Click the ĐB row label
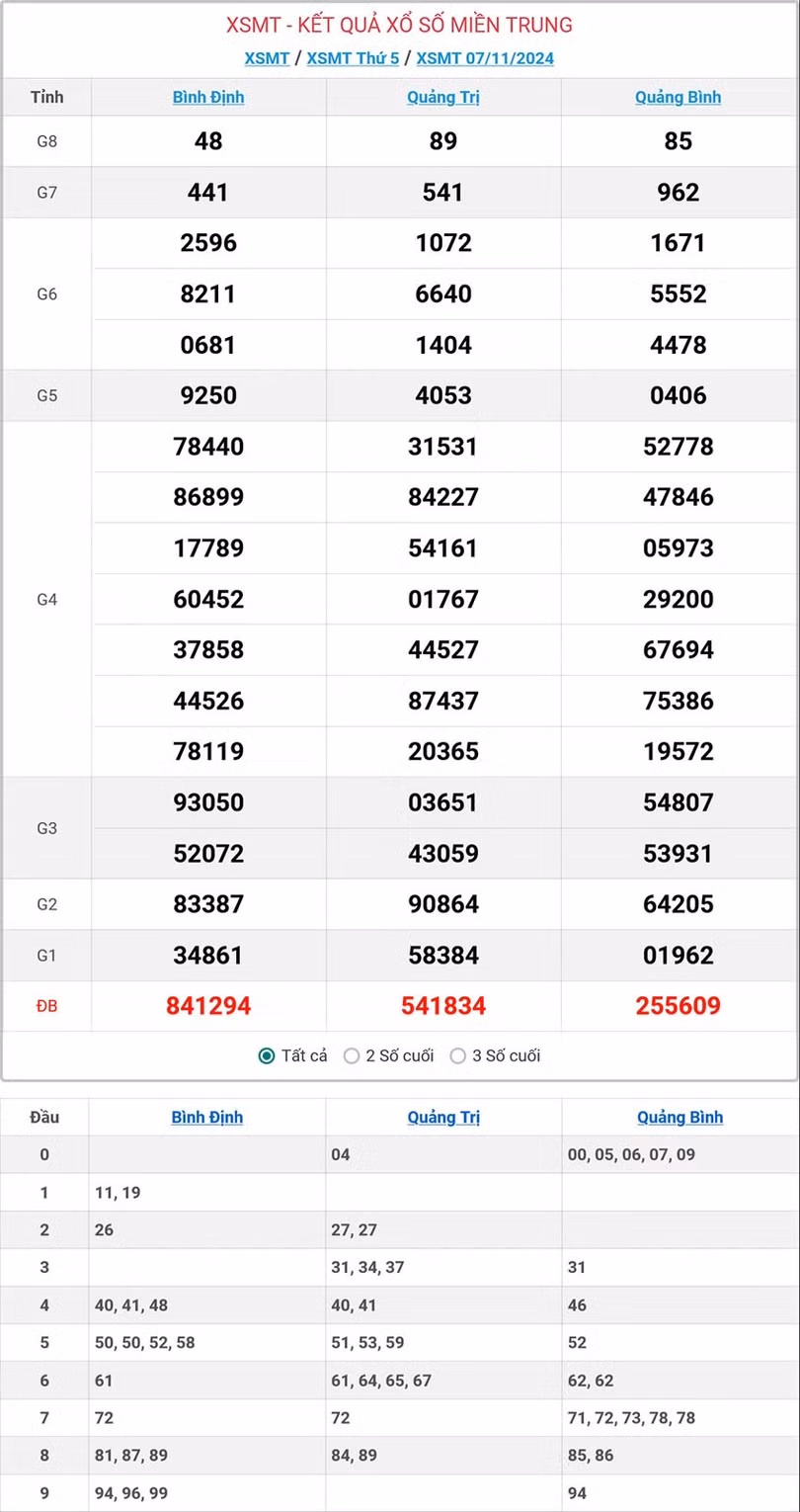 (x=46, y=1006)
